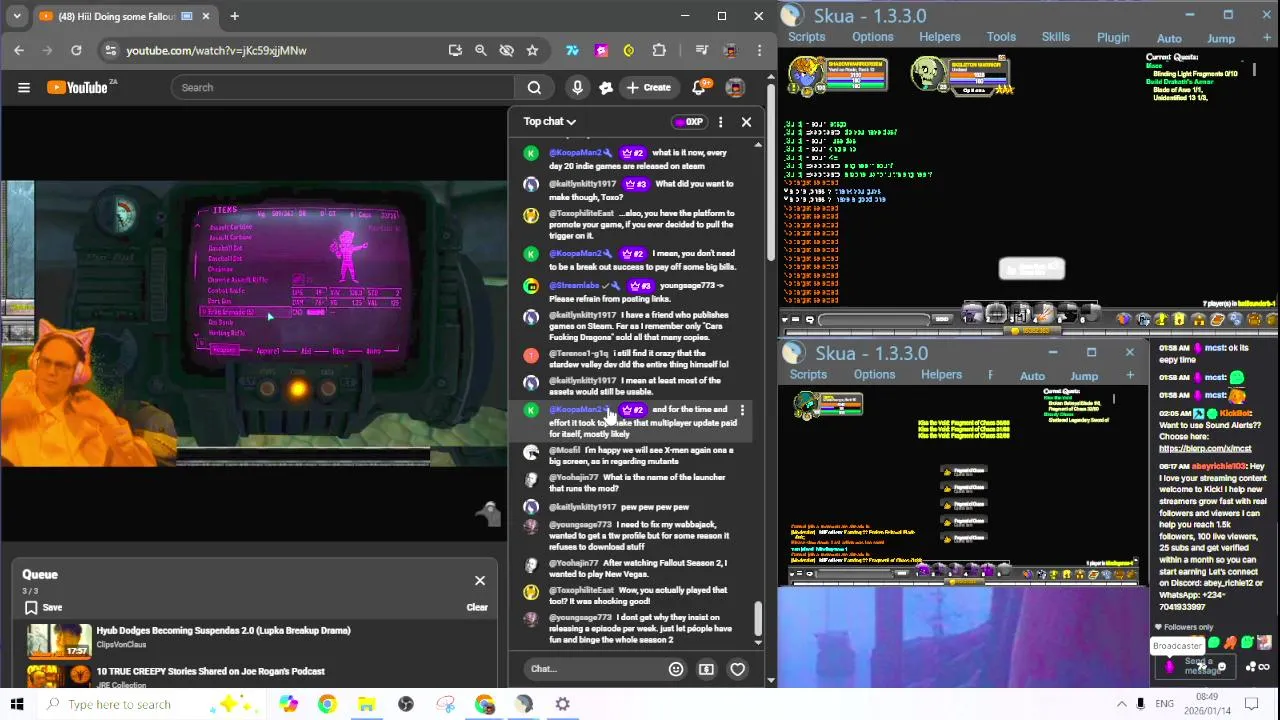Screen dimensions: 1280x720
Task: Open Copilot icon on taskbar
Action: (288, 704)
